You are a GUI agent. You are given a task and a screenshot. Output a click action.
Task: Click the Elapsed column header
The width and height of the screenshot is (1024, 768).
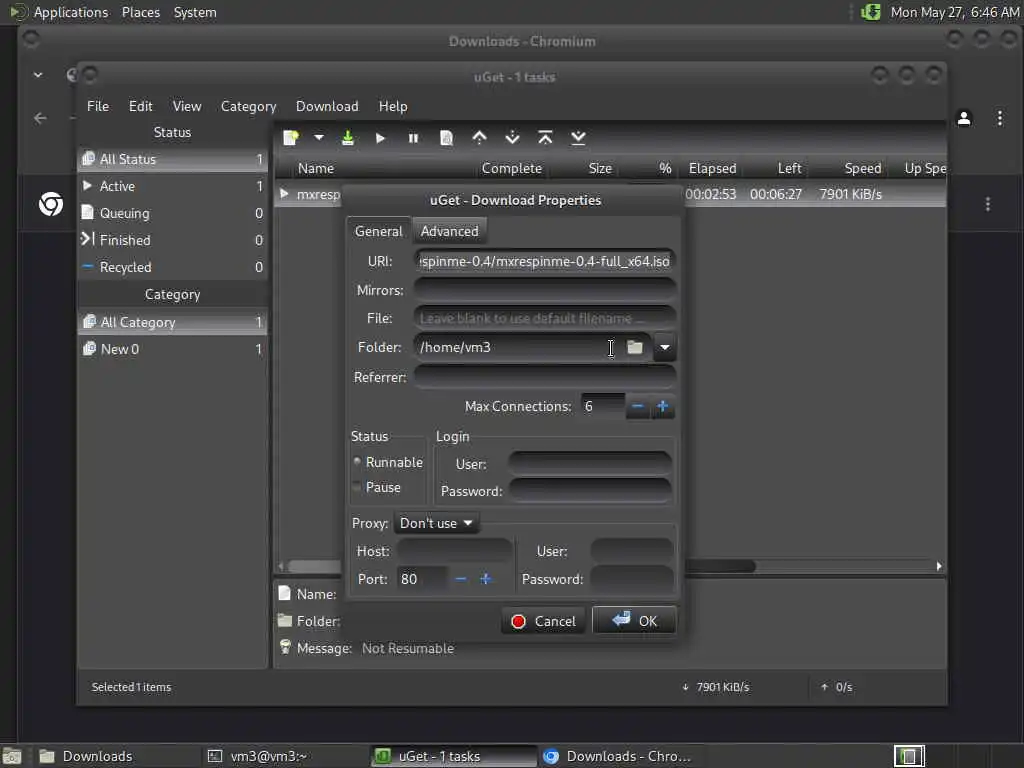(x=712, y=168)
